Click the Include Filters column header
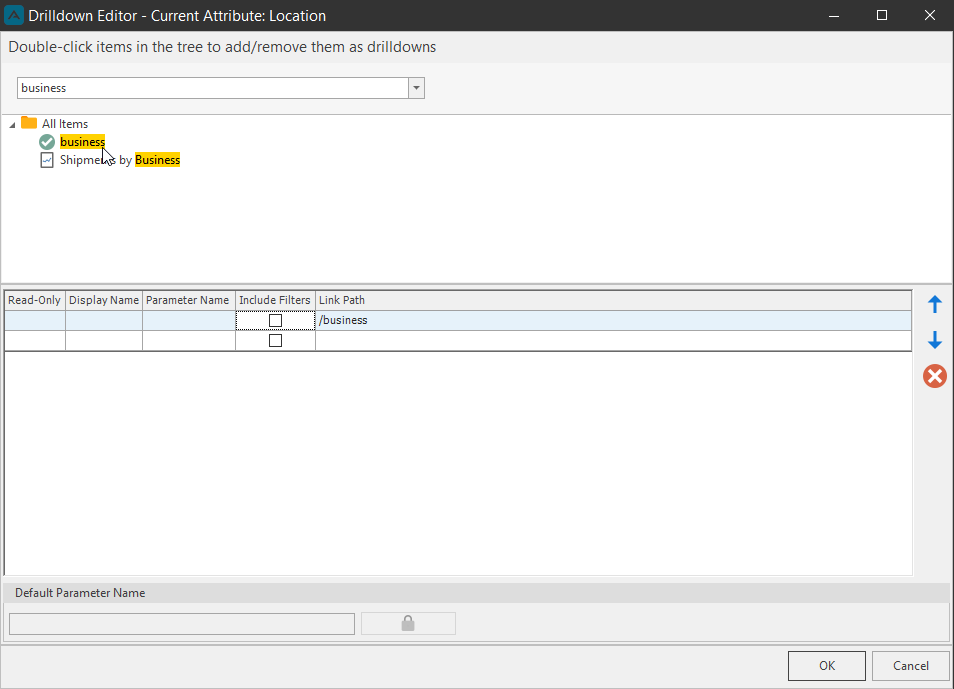The width and height of the screenshot is (954, 689). (x=275, y=300)
